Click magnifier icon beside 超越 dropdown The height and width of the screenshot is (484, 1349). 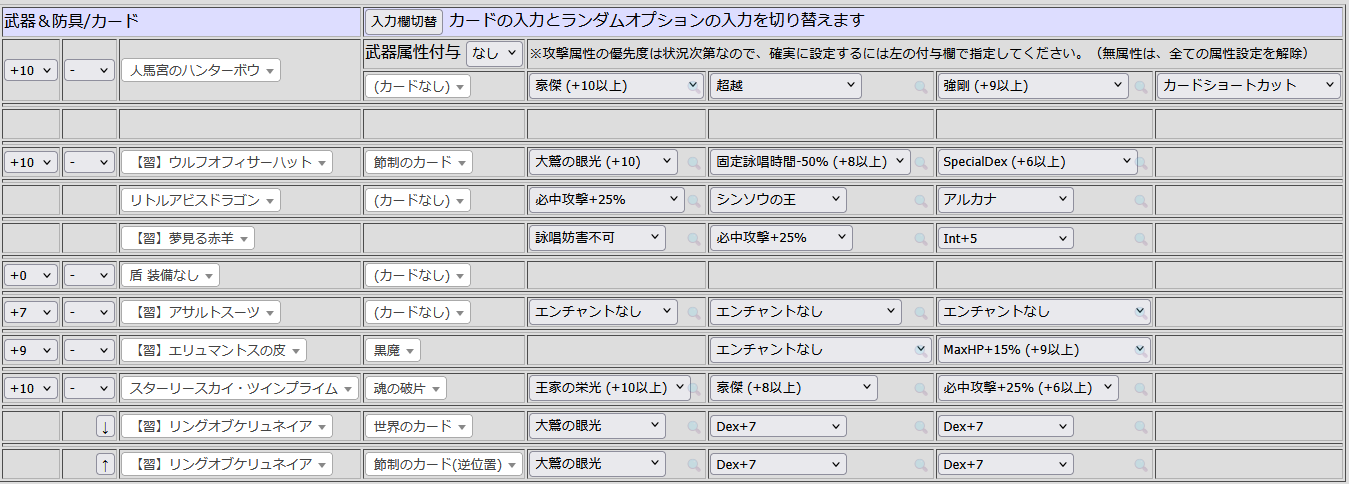[921, 87]
